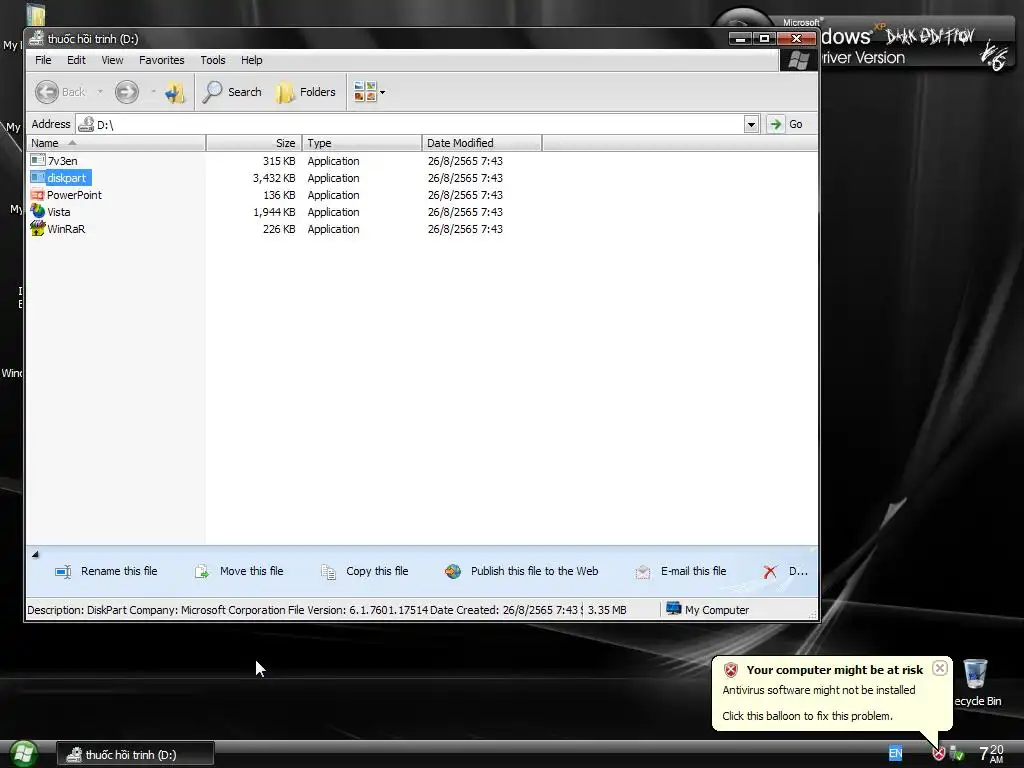
Task: Select the WinRaR application icon
Action: [38, 228]
